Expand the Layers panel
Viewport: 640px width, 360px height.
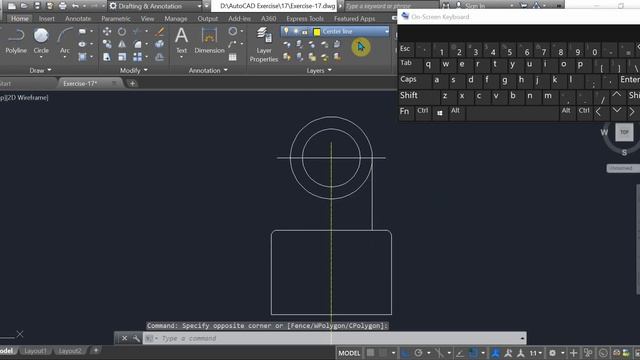(x=319, y=71)
